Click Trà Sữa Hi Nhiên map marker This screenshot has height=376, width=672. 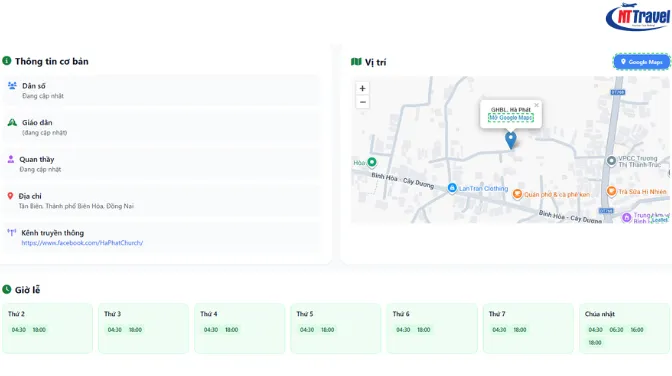click(612, 191)
